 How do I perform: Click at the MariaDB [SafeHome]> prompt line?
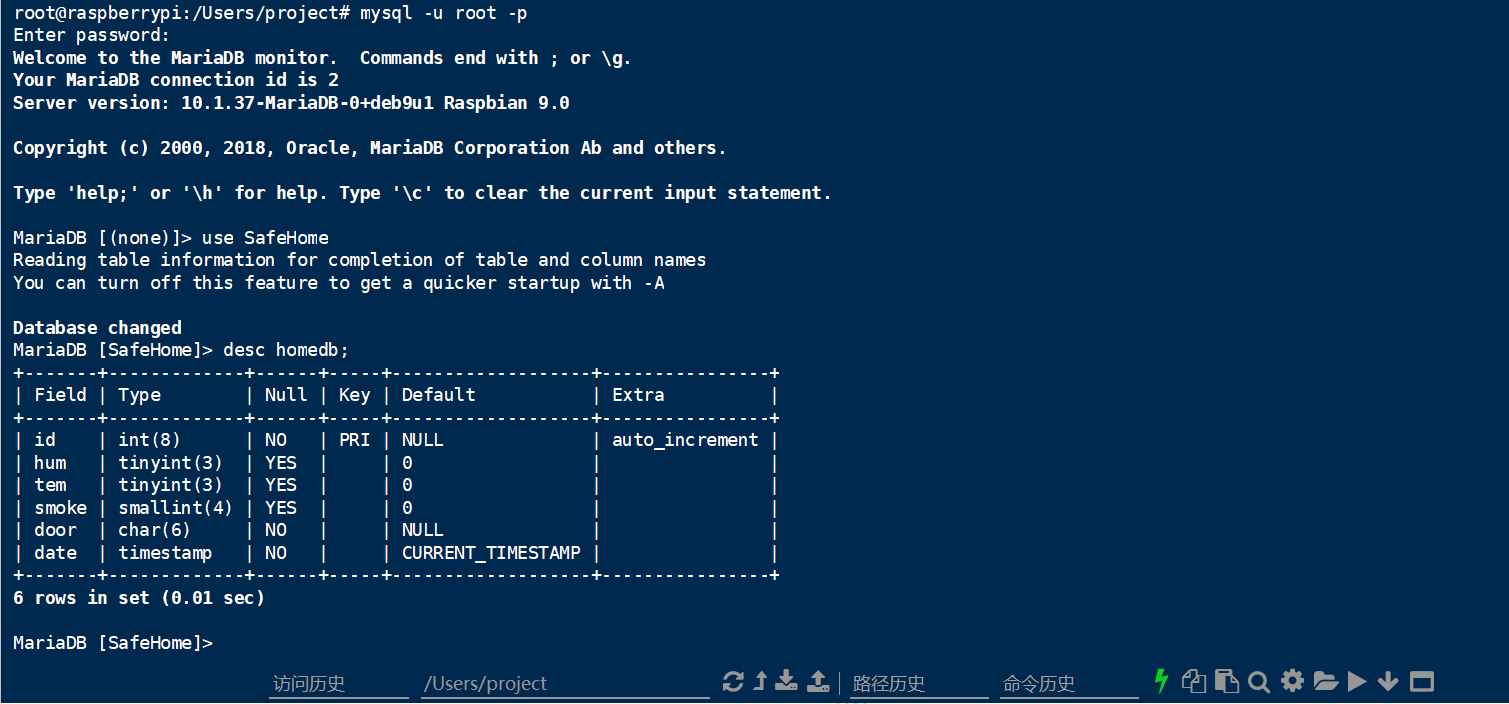113,643
